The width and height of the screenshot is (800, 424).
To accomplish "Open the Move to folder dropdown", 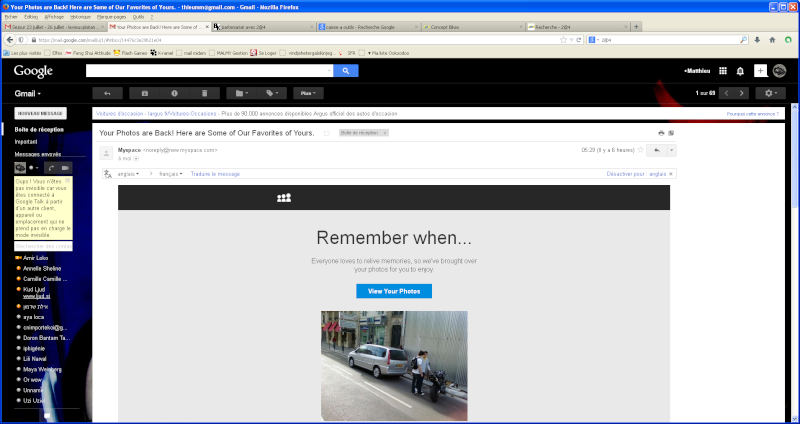I will (241, 93).
